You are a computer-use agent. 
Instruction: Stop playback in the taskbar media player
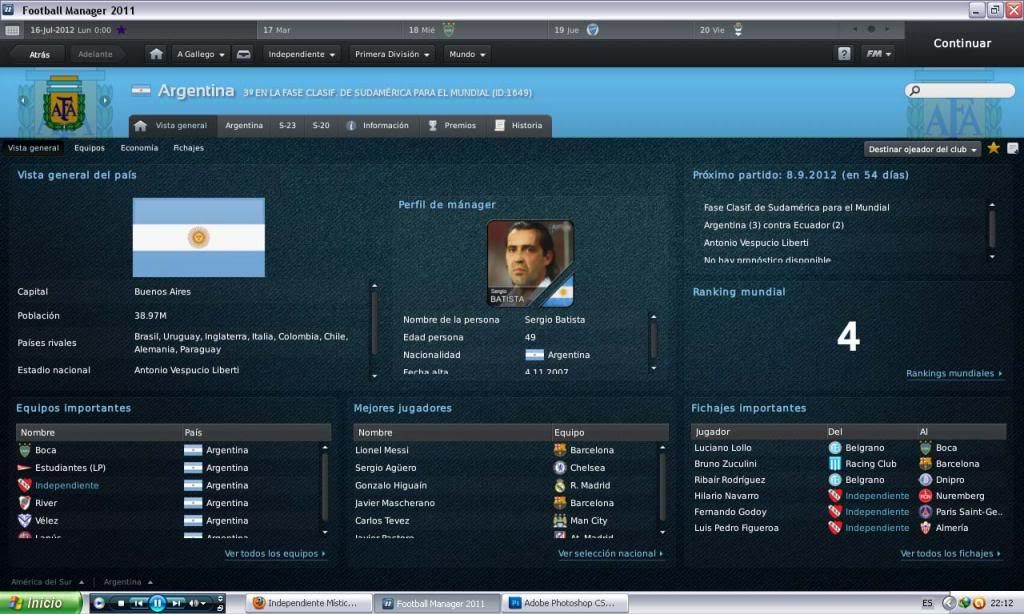(121, 603)
